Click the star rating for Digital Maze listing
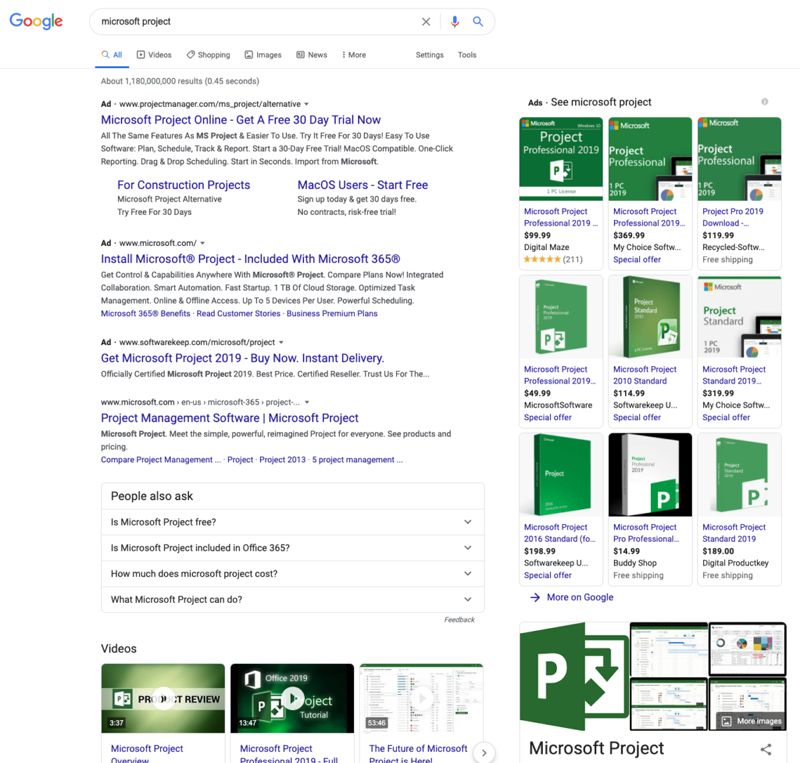Screen dimensions: 800x763 [x=542, y=259]
